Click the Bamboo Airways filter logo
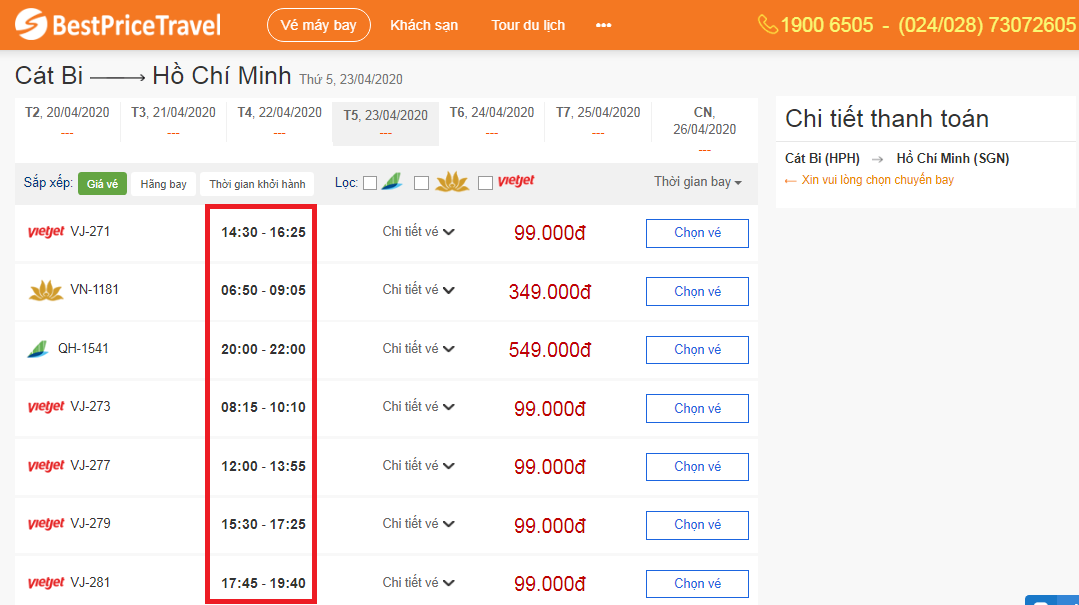This screenshot has width=1079, height=605. pyautogui.click(x=392, y=182)
